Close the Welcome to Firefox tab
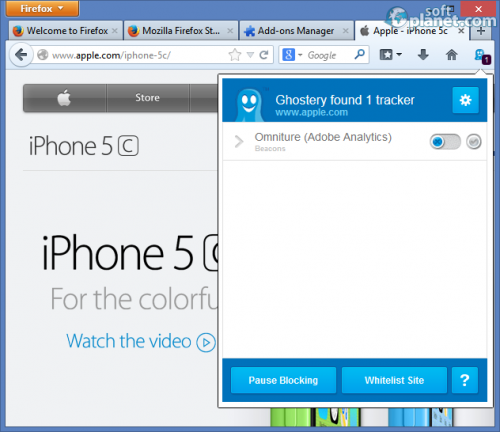The height and width of the screenshot is (432, 500). (115, 31)
